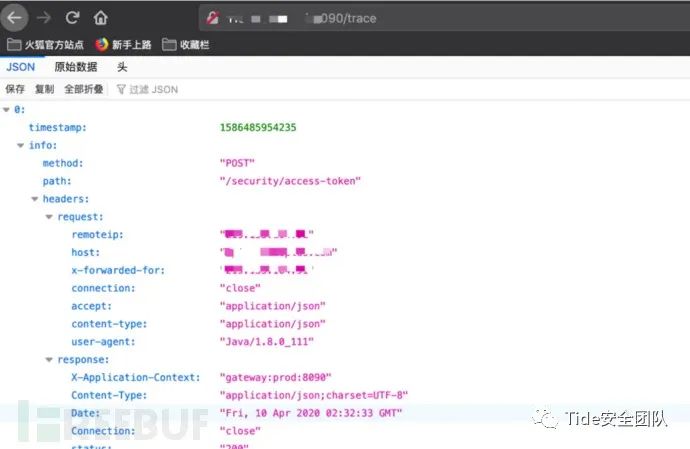This screenshot has height=449, width=690.
Task: Collapse the 0: root node
Action: (6, 110)
